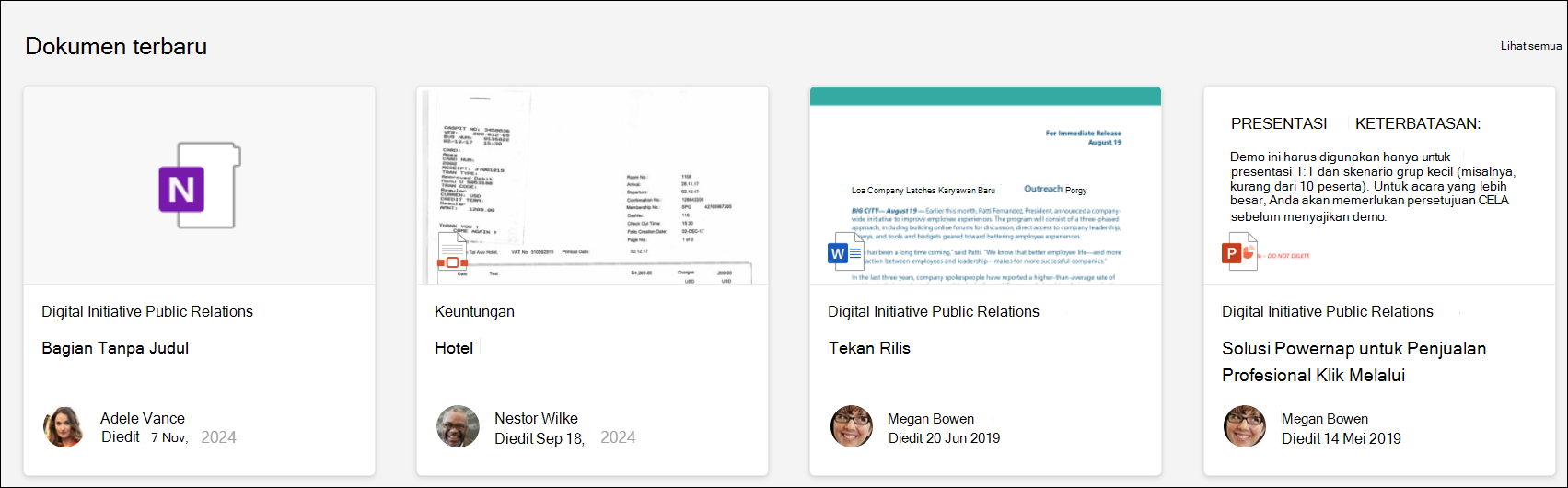
Task: Open the Bagian Tanpa Judul document
Action: tap(115, 348)
